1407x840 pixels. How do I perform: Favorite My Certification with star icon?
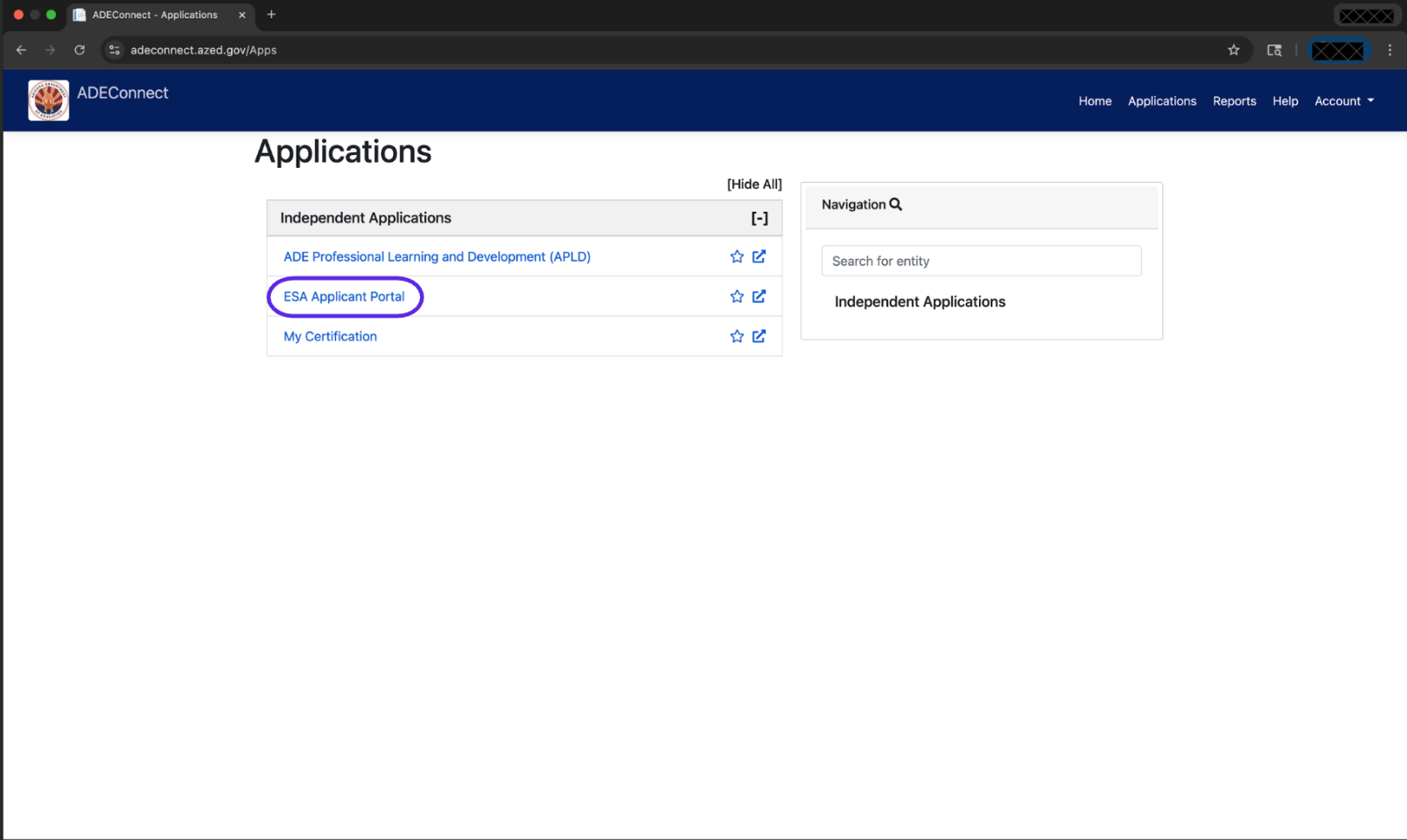pos(737,336)
